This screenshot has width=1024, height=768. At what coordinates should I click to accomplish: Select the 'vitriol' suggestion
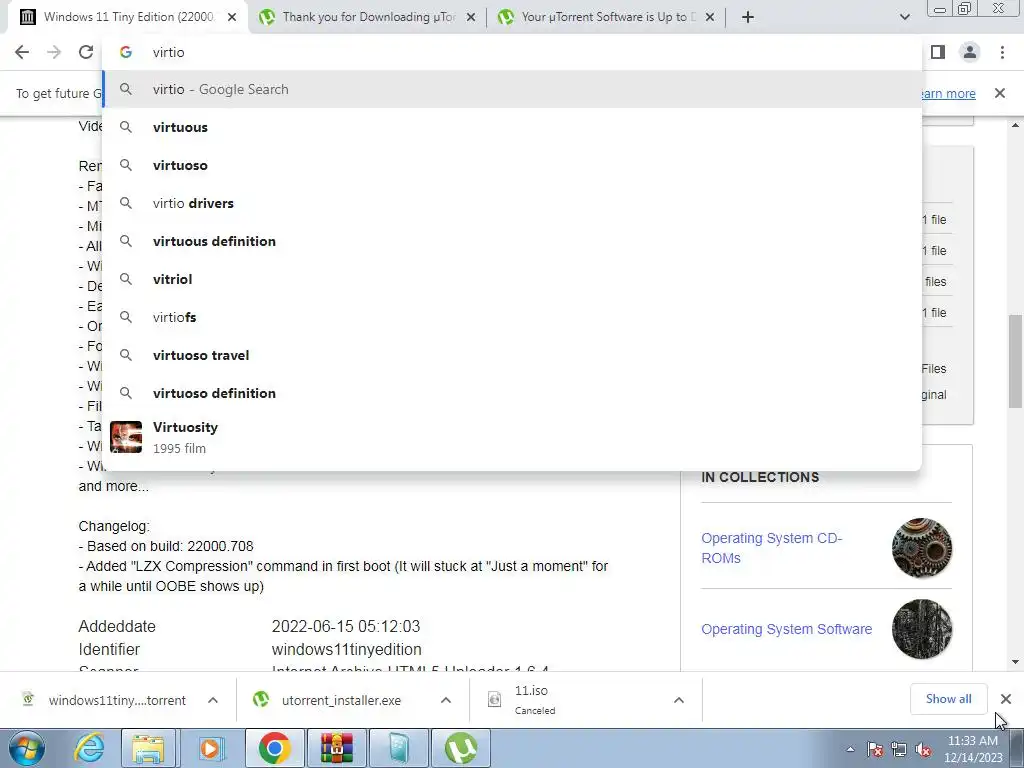[x=512, y=279]
